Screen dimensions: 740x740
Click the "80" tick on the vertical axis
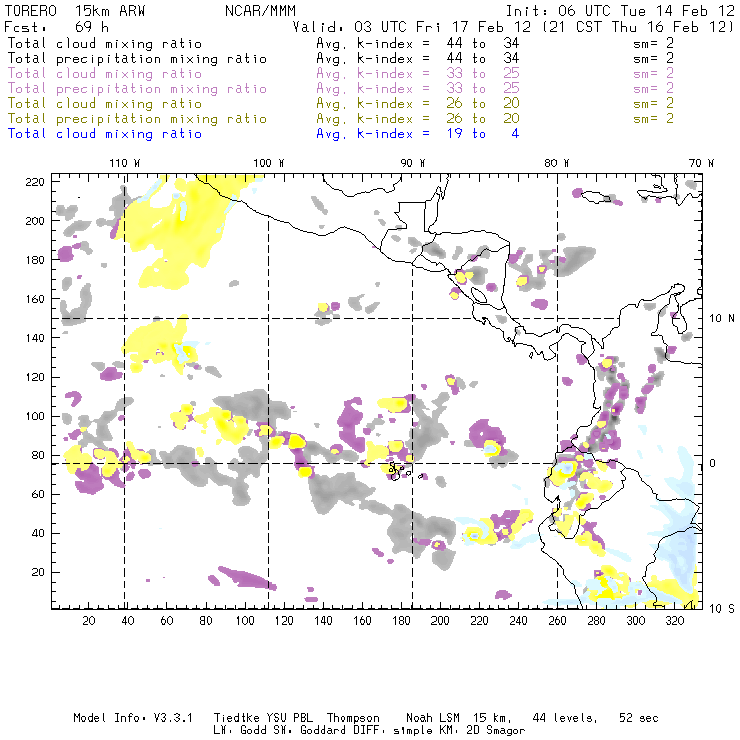39,455
